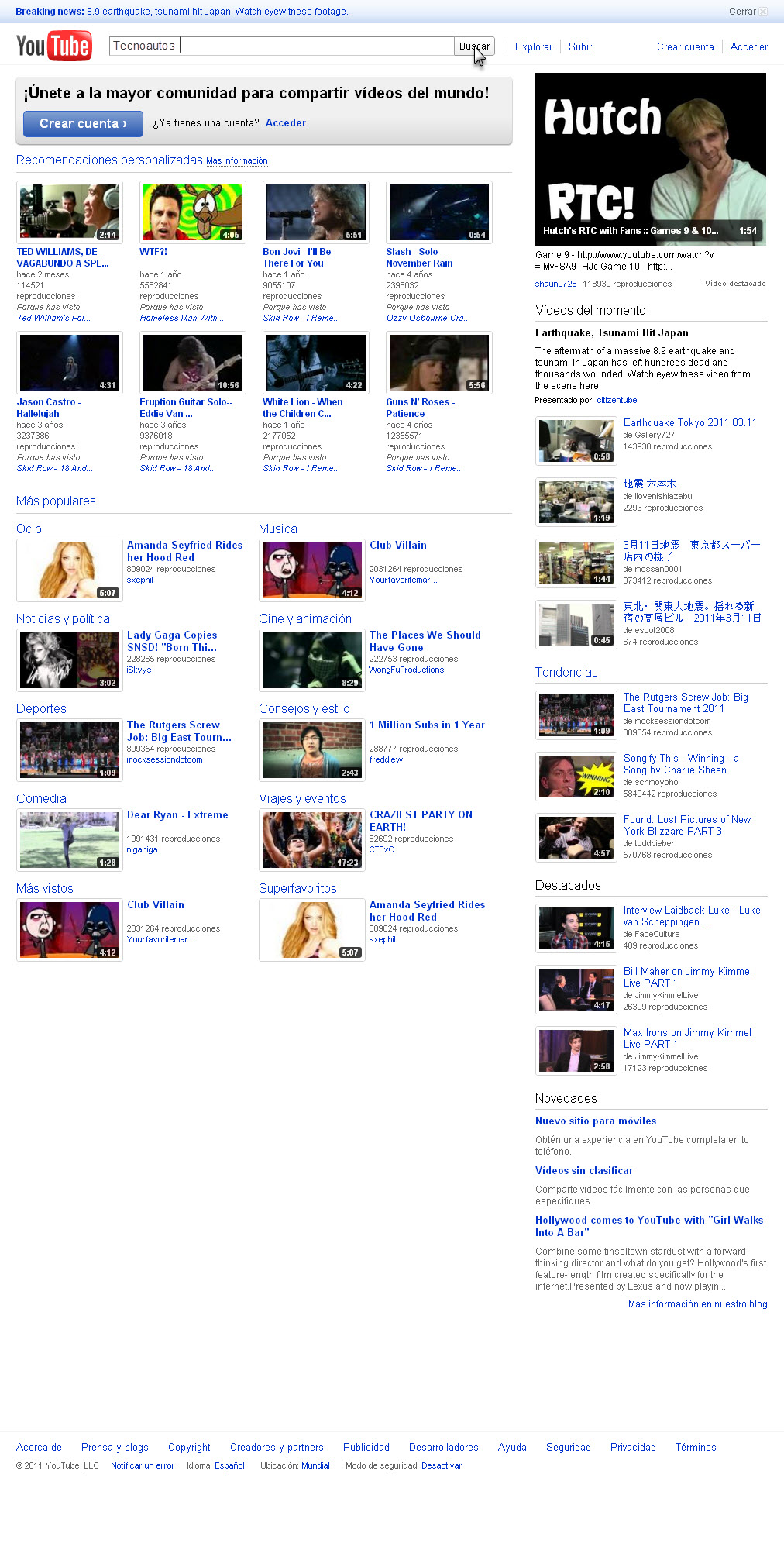
Task: Open Notificar un error link
Action: [143, 1465]
